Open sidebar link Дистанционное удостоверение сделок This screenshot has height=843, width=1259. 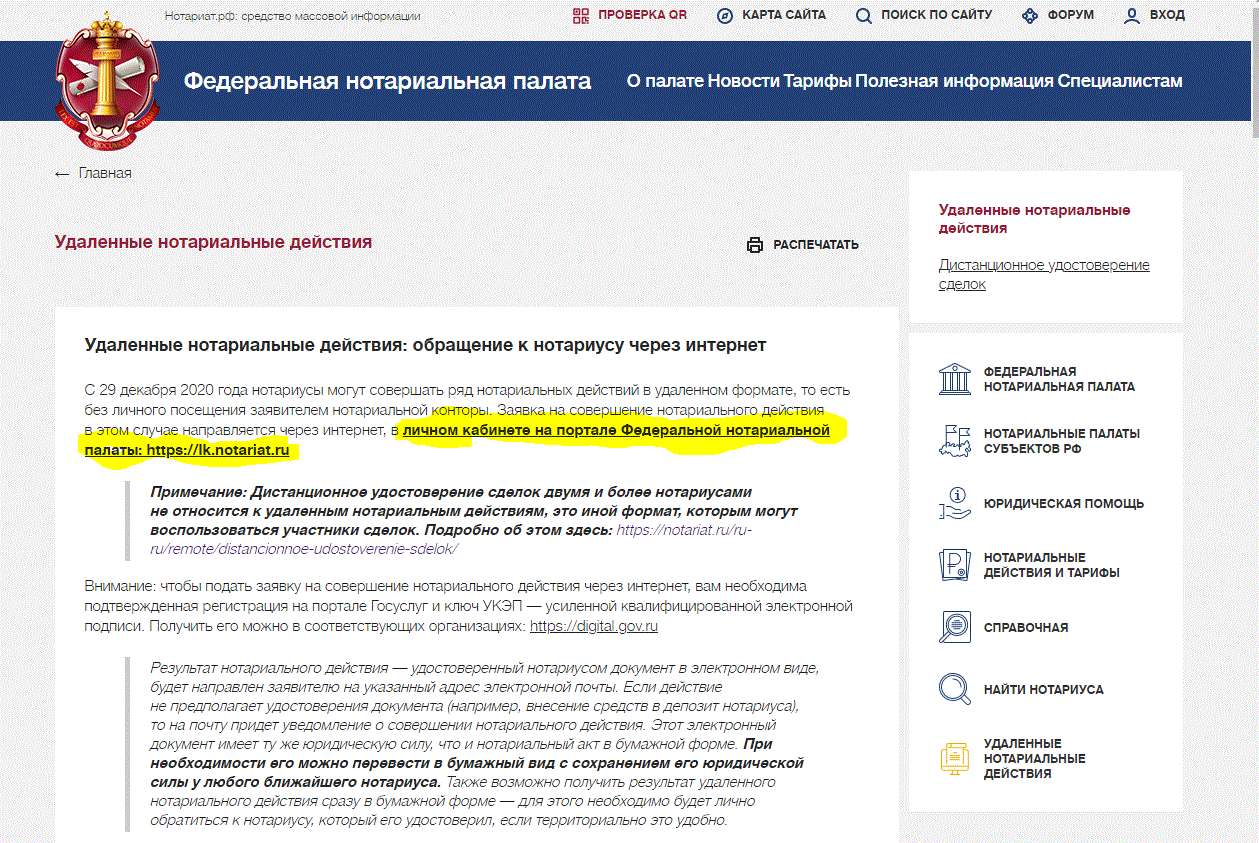(1044, 275)
